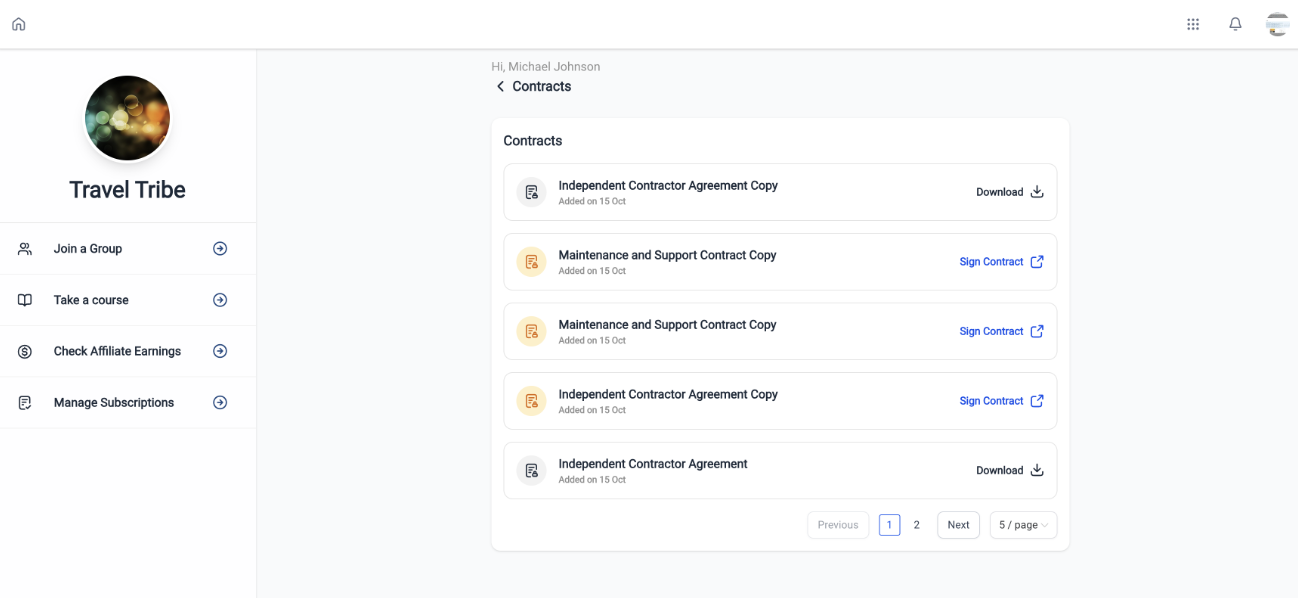The image size is (1298, 598).
Task: Click the home icon in top bar
Action: tap(18, 24)
